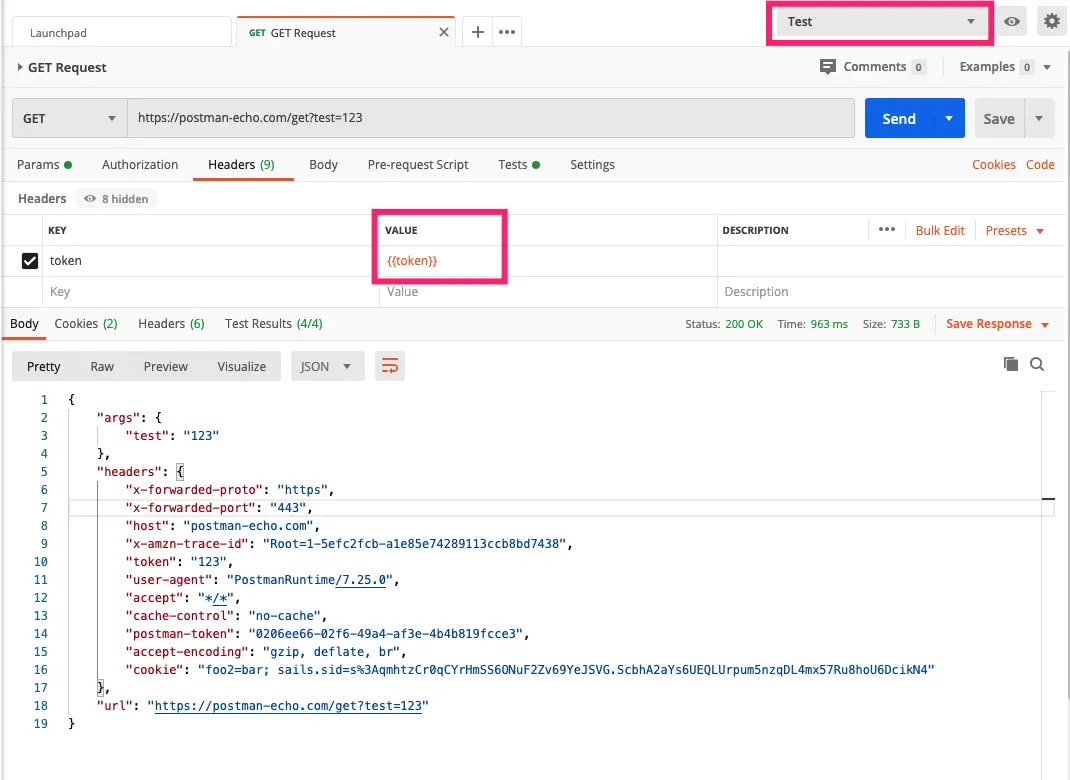This screenshot has width=1070, height=780.
Task: Switch to the Launchpad tab
Action: coord(121,33)
